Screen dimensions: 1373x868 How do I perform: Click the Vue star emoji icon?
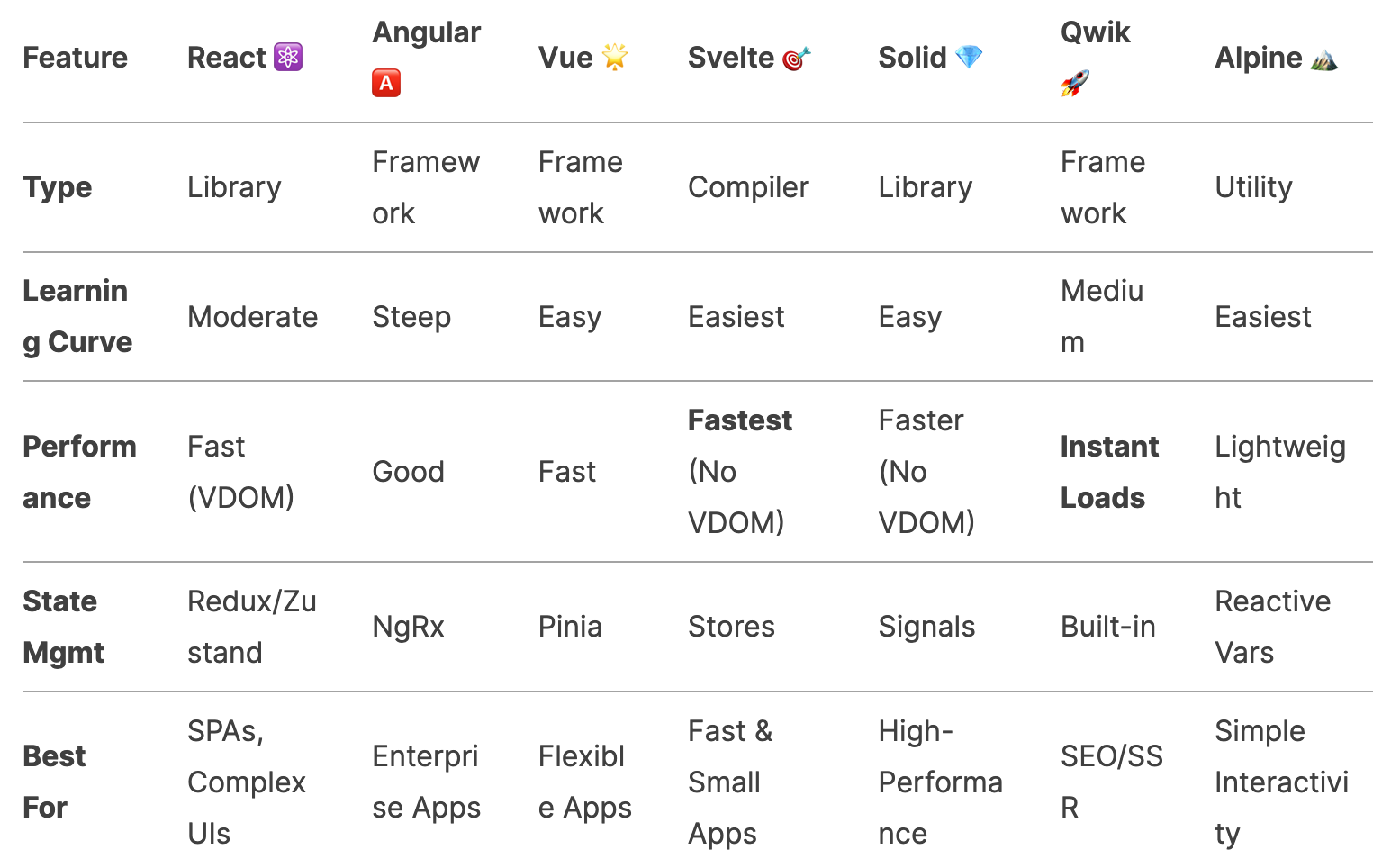tap(615, 57)
